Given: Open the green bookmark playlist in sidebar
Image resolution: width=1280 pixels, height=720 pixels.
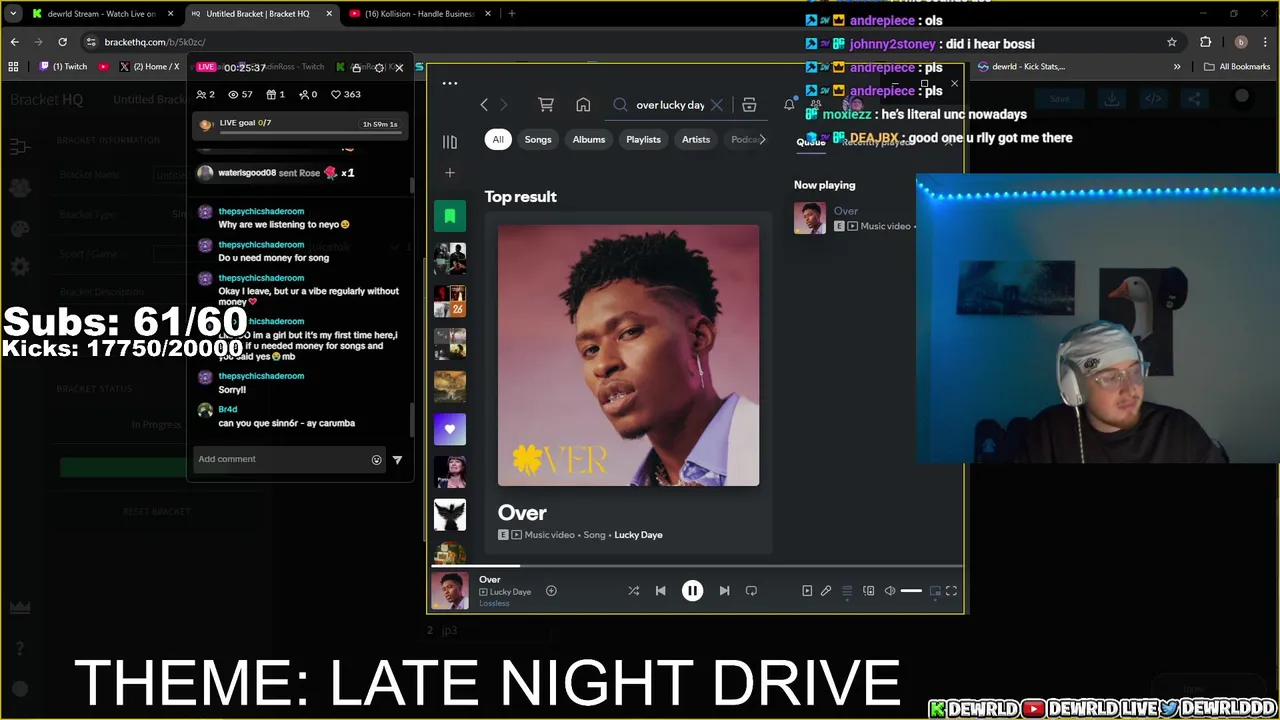Looking at the screenshot, I should [x=450, y=216].
